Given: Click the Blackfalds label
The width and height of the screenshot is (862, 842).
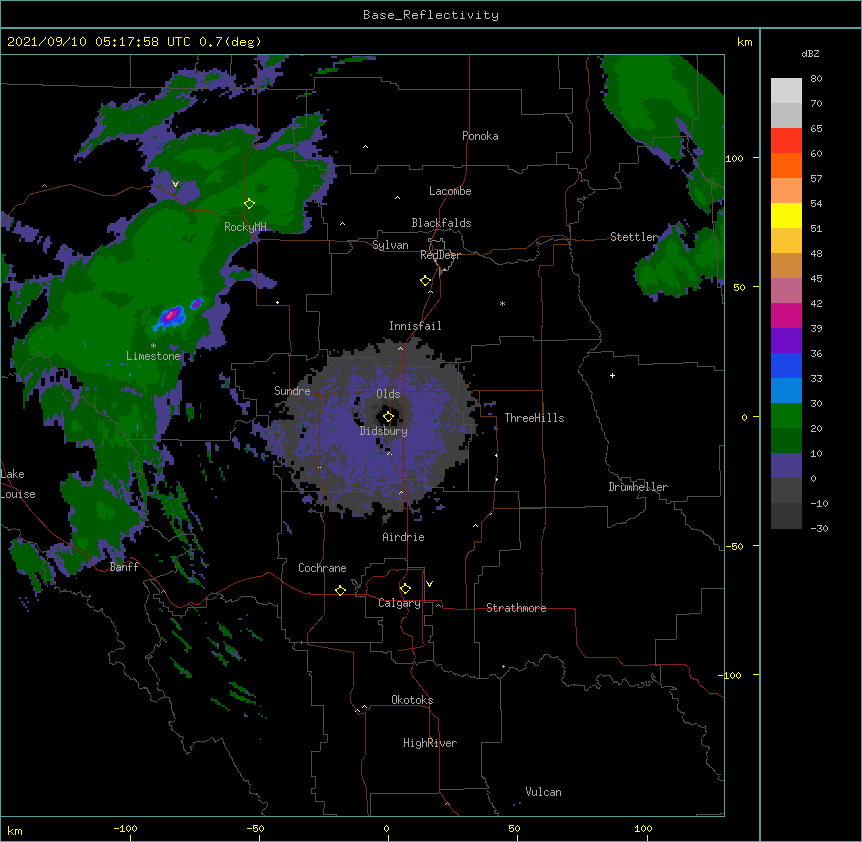Looking at the screenshot, I should pyautogui.click(x=441, y=223).
